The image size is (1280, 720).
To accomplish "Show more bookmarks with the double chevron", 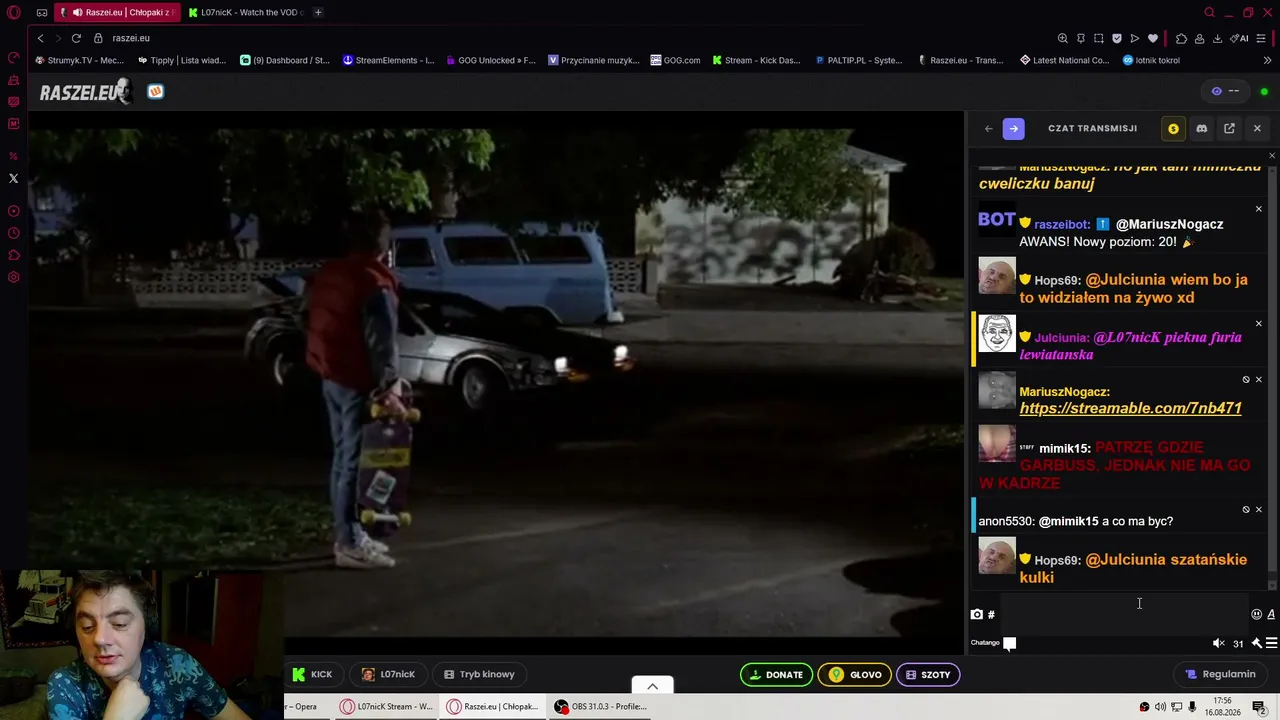I will click(x=1268, y=60).
